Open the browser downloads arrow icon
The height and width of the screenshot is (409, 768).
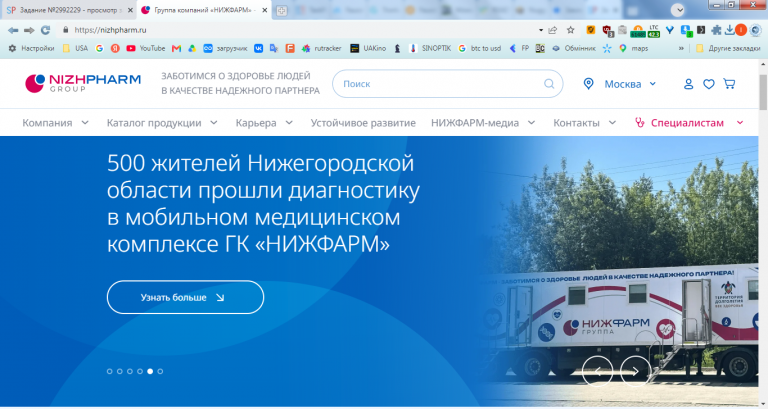[x=729, y=30]
